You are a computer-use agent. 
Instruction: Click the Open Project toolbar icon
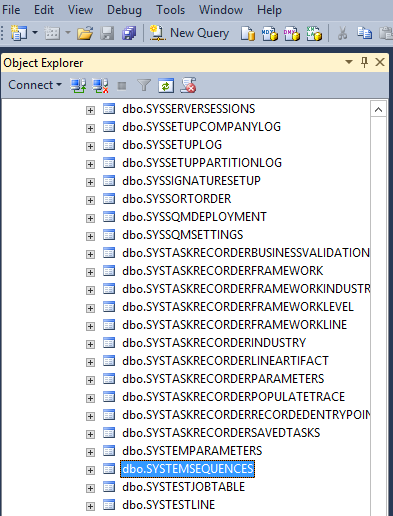pos(52,33)
